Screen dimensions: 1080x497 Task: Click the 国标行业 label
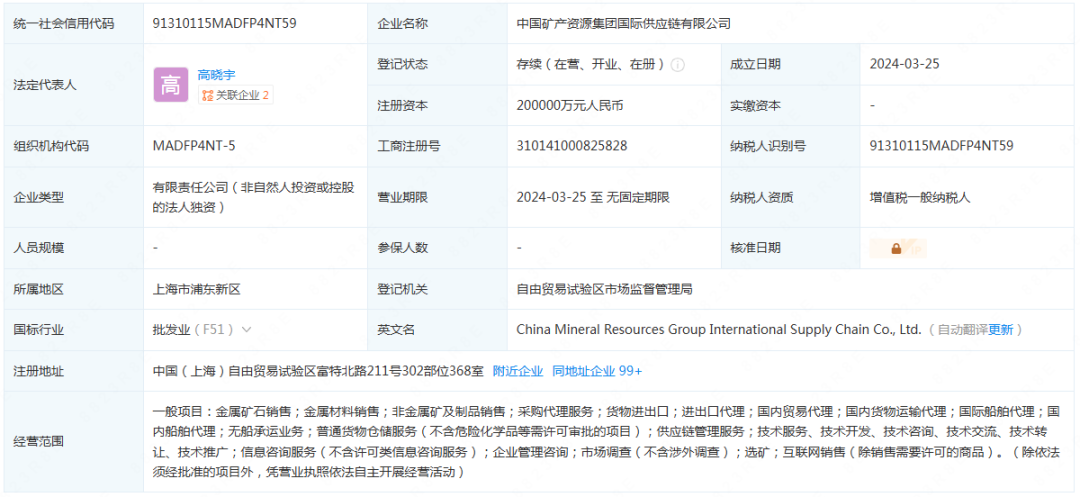39,330
